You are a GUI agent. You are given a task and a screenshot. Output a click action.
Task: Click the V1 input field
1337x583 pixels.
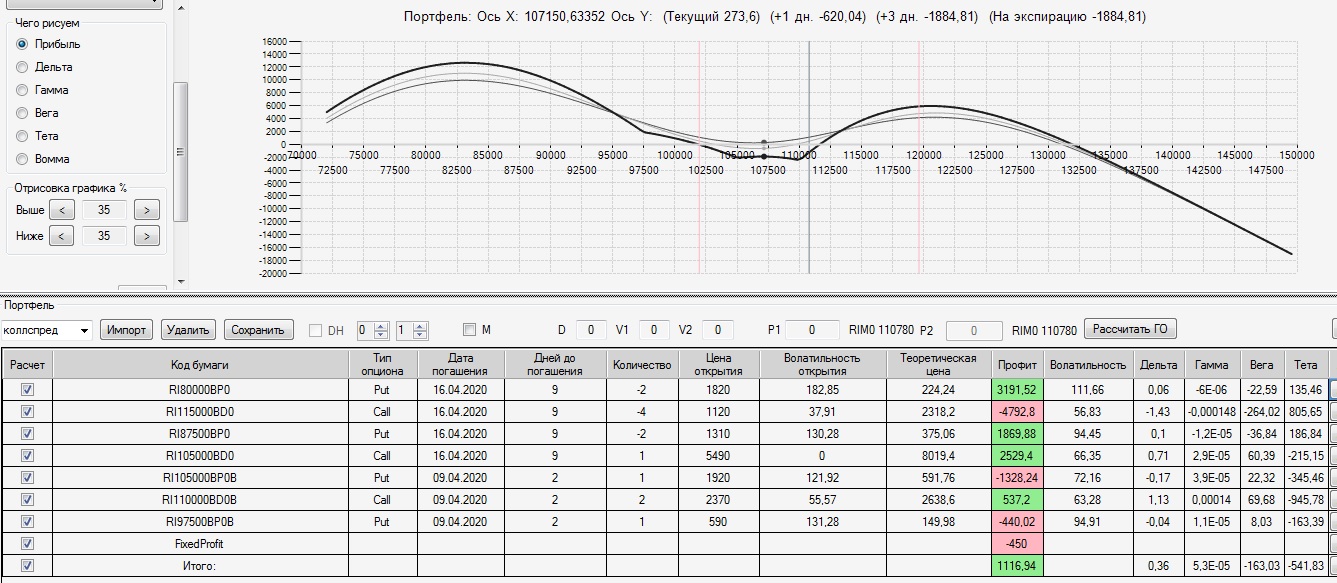654,330
